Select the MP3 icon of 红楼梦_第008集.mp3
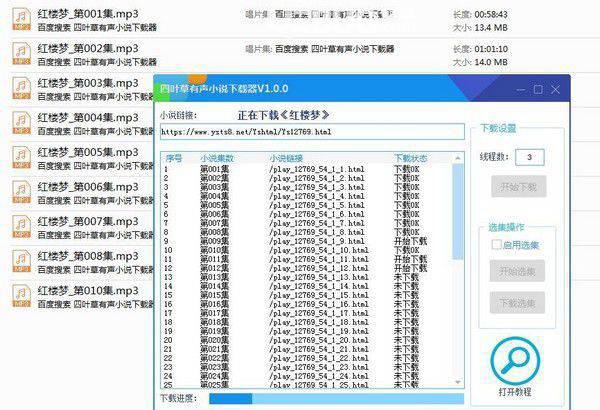 pos(21,261)
